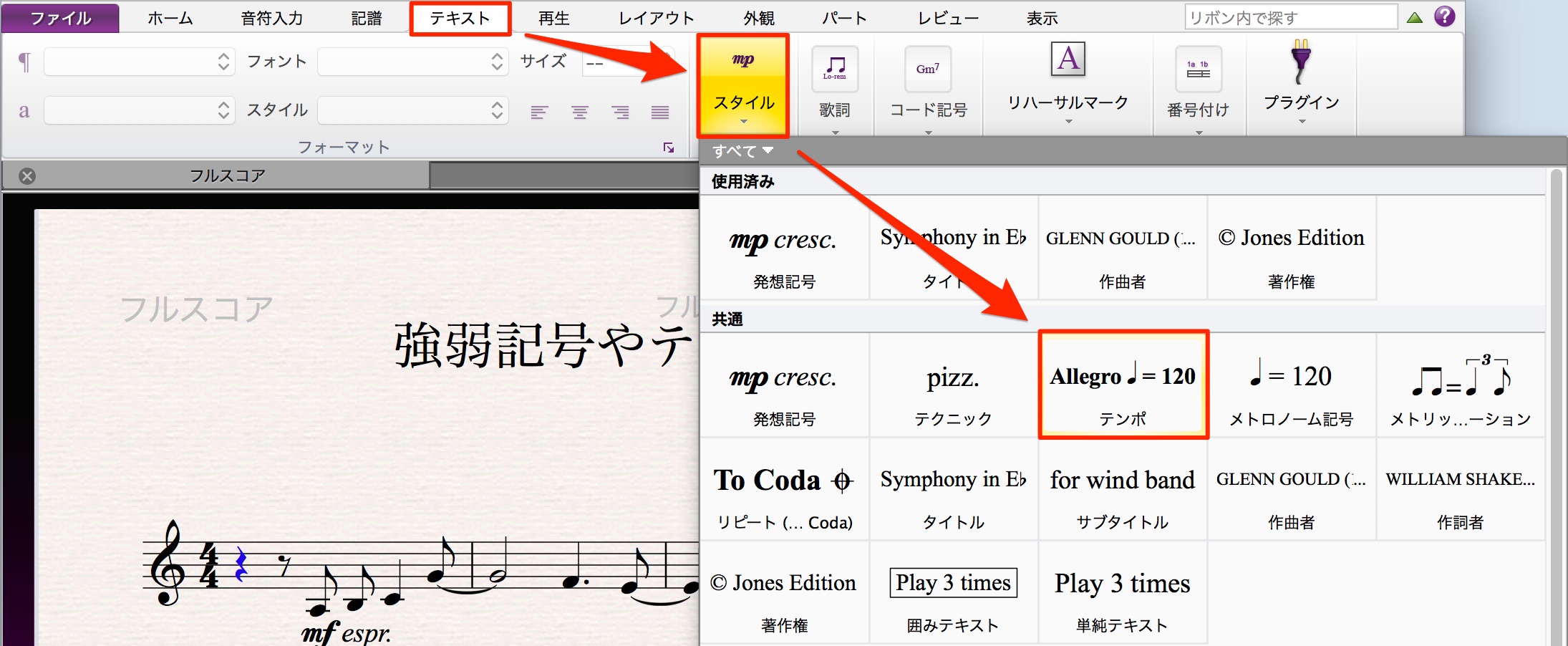The image size is (1568, 646).
Task: Click the リハーサルマーク icon
Action: (x=1068, y=59)
